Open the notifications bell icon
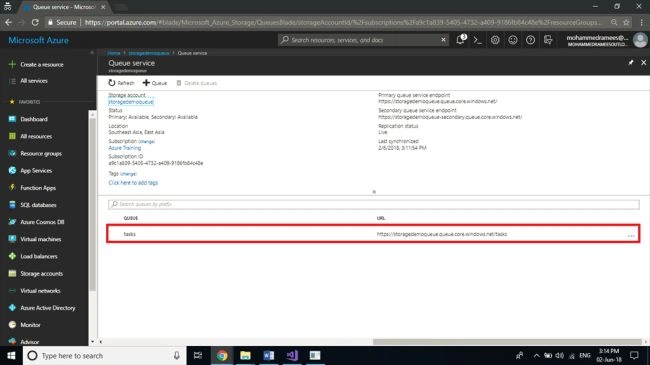The height and width of the screenshot is (365, 650). click(x=460, y=40)
